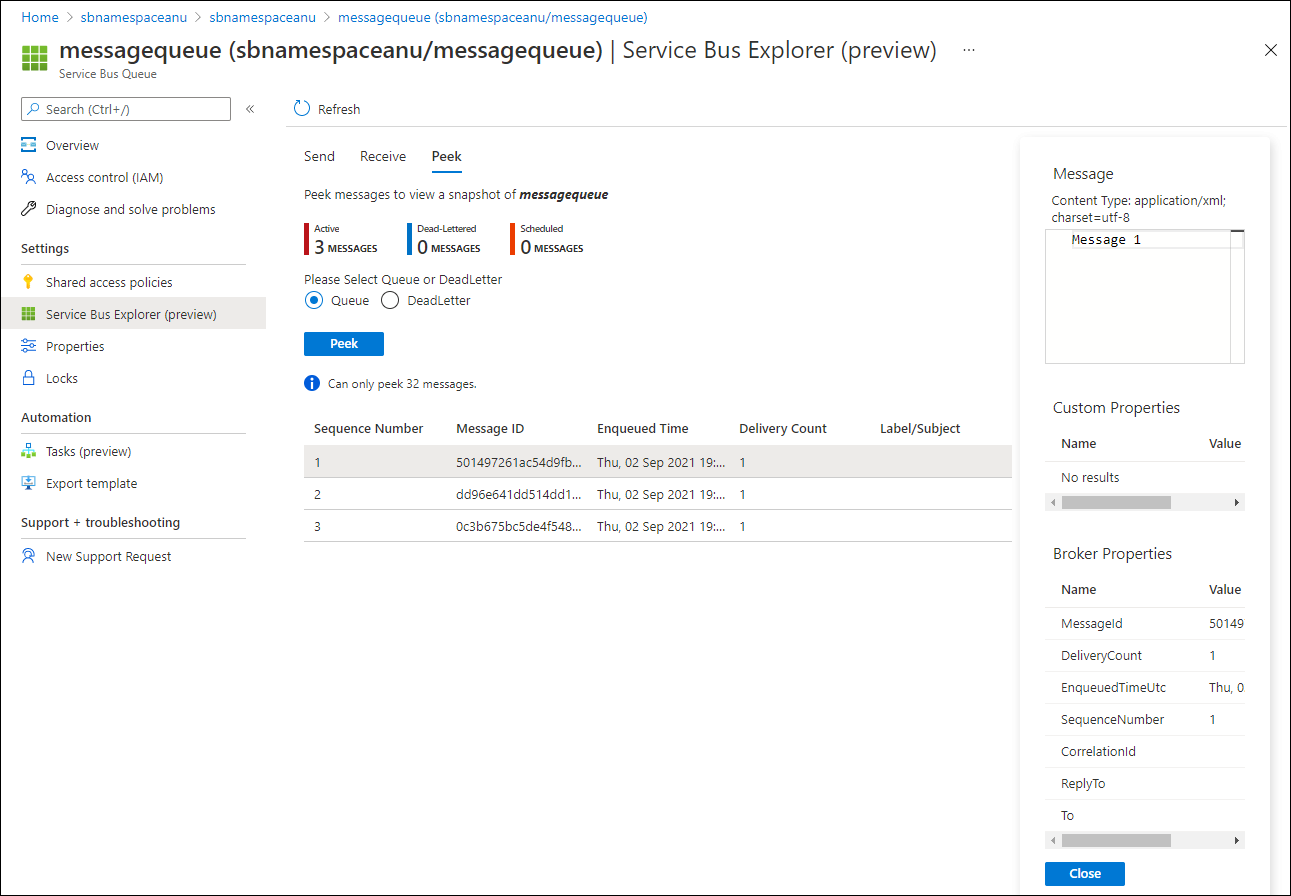1291x896 pixels.
Task: Click CorrelationId row in Broker Properties
Action: [1145, 751]
